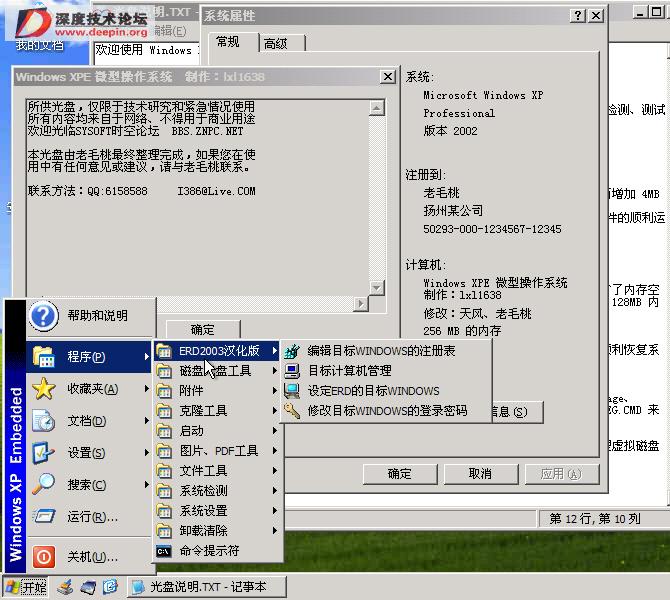
Task: Close the Windows XPE 微型操作系统 dialog
Action: click(388, 77)
